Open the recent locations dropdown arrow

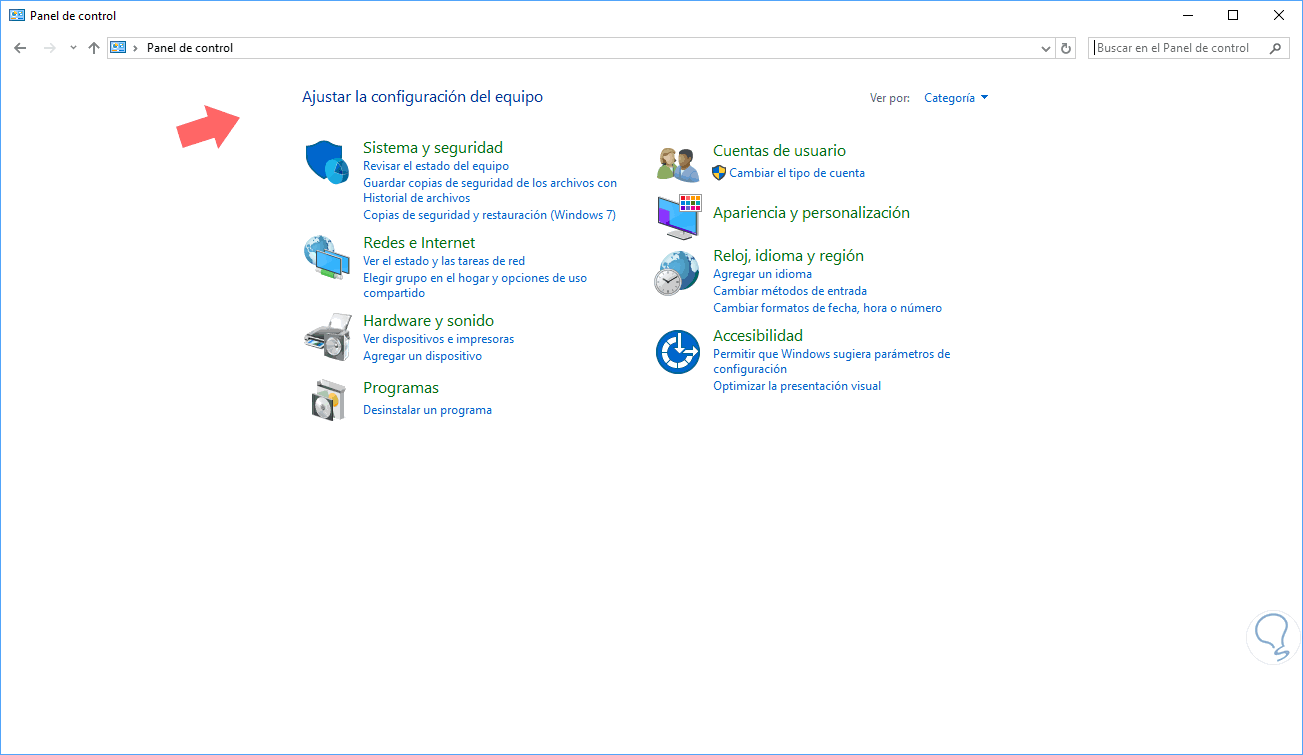(x=73, y=48)
